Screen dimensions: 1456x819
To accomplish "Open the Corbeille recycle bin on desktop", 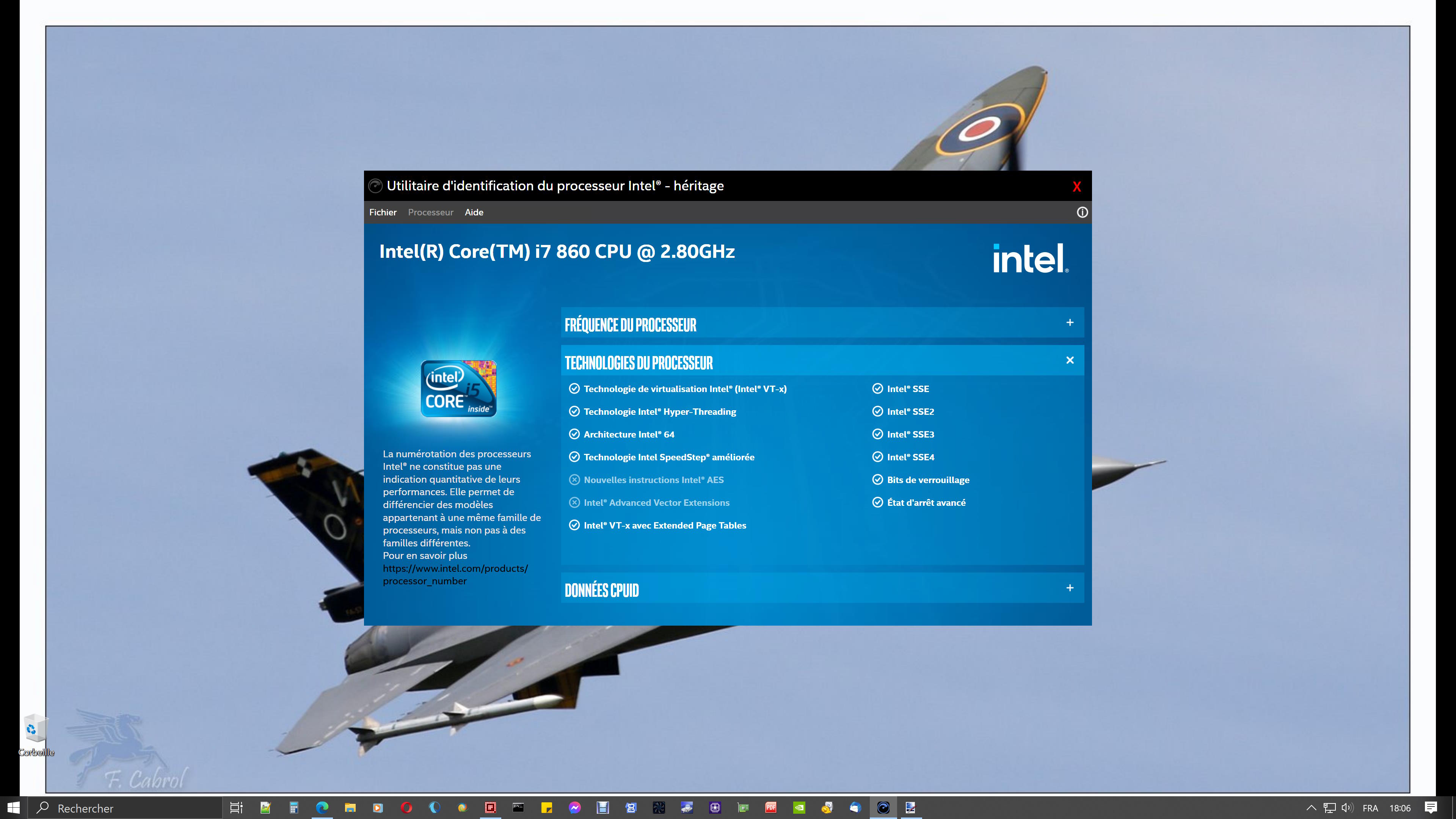I will point(36,735).
